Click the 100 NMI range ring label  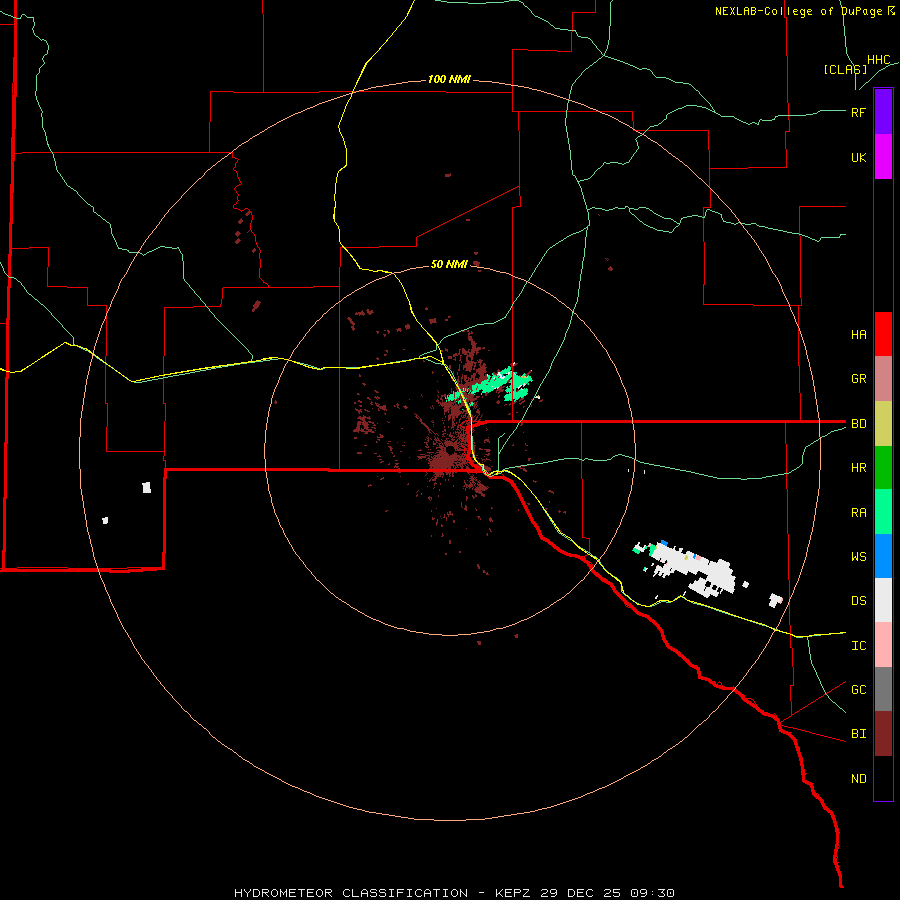pos(449,79)
